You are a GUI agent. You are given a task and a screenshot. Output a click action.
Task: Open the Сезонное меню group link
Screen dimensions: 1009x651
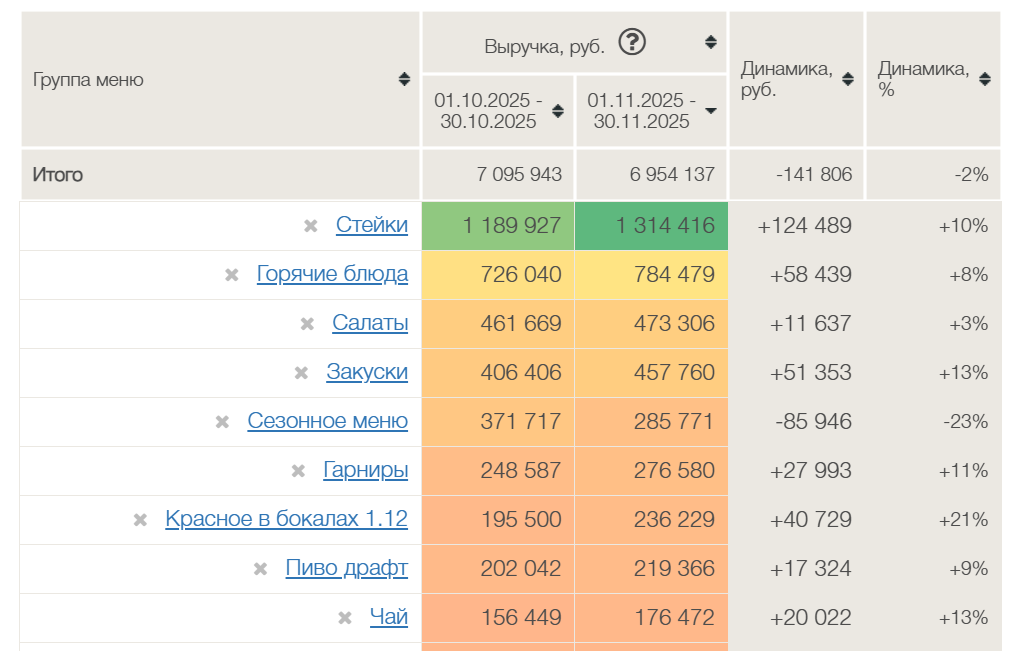click(x=327, y=421)
